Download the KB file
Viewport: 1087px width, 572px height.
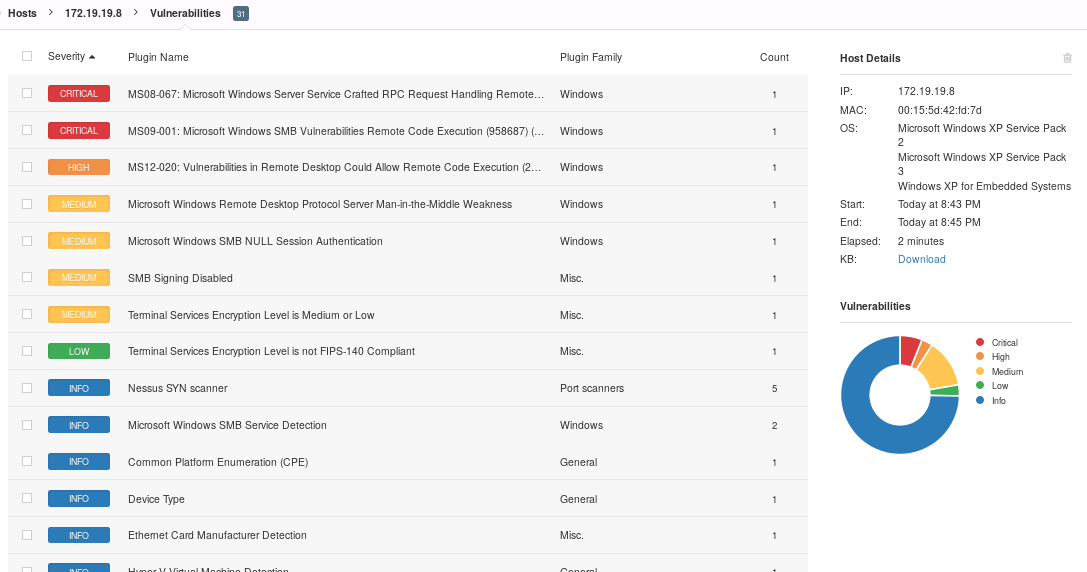pyautogui.click(x=921, y=259)
